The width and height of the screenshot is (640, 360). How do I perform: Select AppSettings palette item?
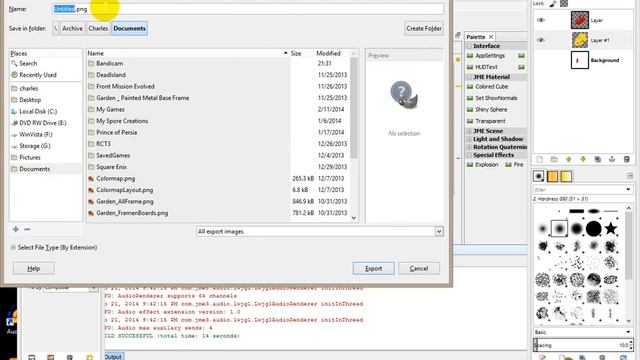click(486, 56)
